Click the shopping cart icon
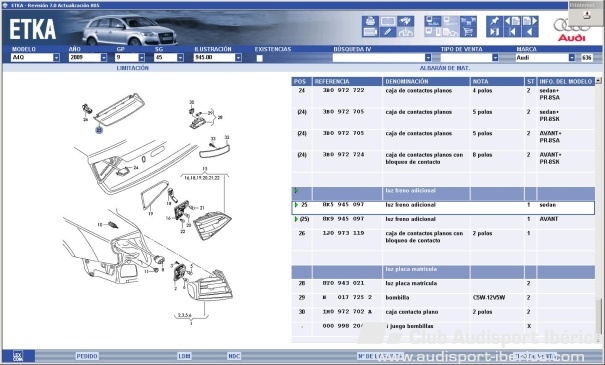This screenshot has height=365, width=605. click(x=468, y=32)
